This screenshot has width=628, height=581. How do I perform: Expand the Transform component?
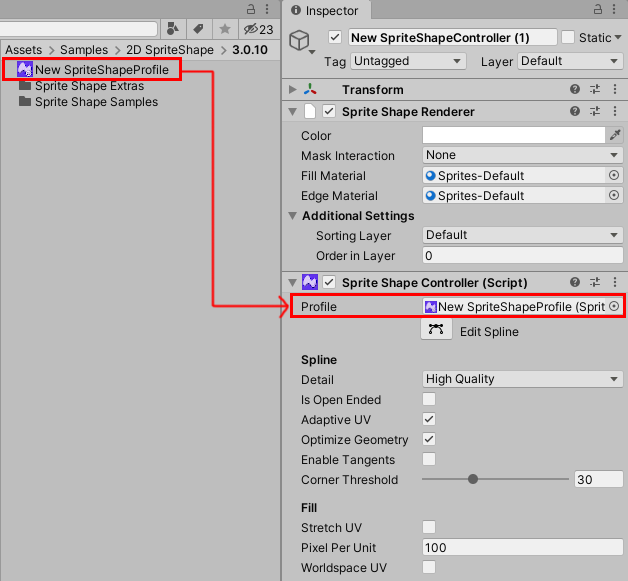pyautogui.click(x=293, y=90)
